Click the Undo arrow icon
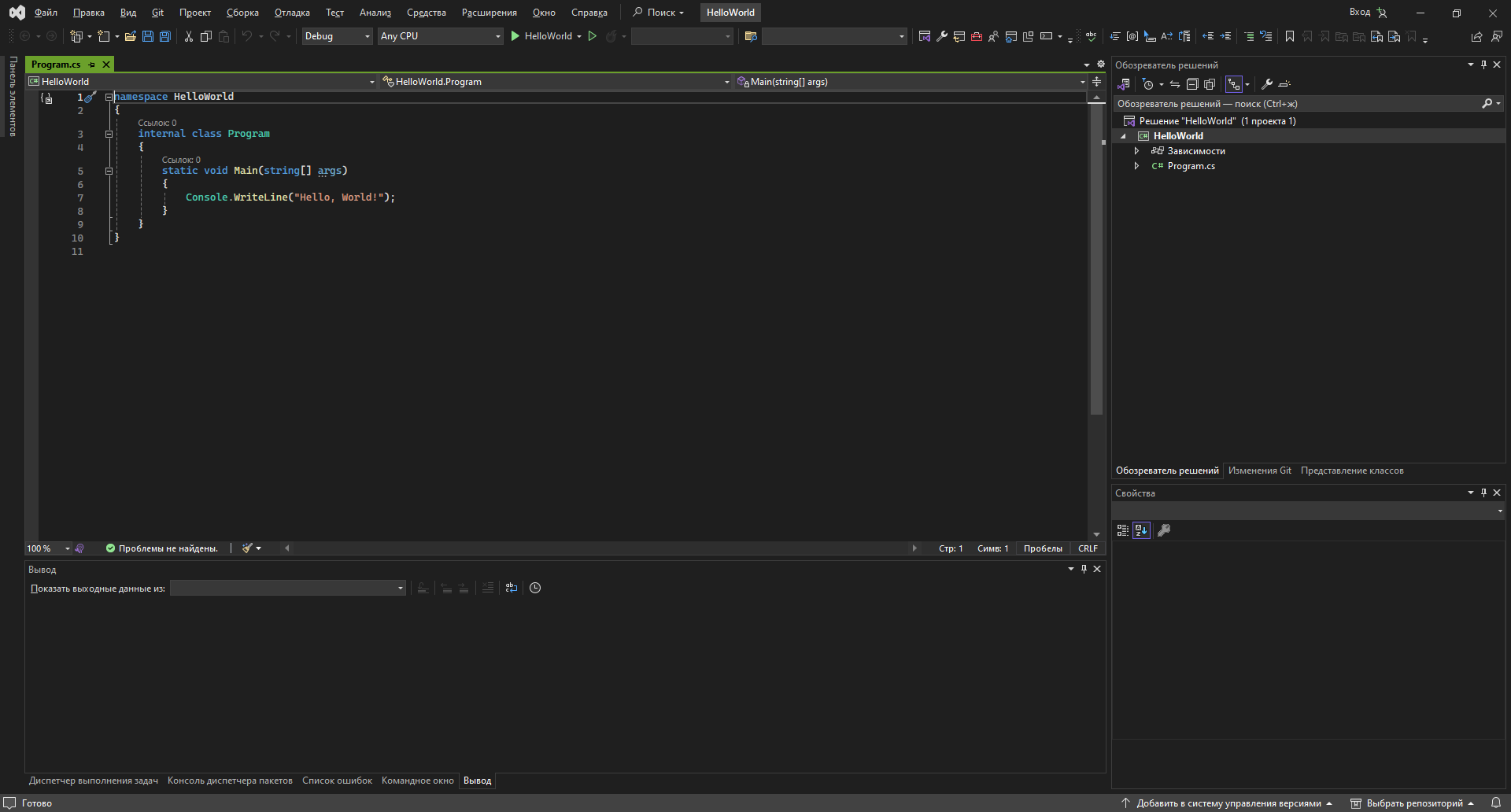 247,36
